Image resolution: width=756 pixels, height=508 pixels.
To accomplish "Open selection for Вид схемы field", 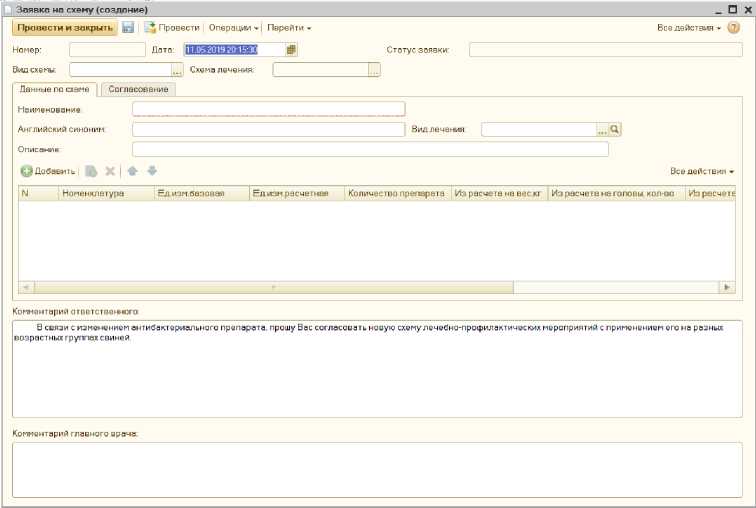I will [177, 70].
